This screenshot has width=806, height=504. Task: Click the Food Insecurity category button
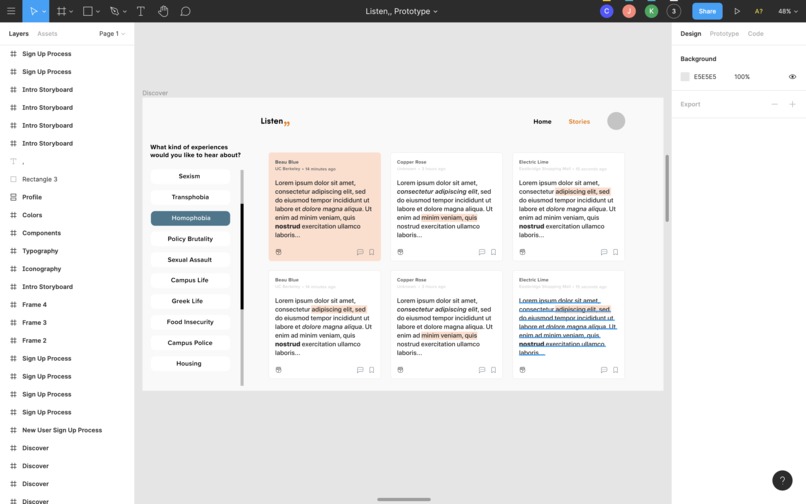click(190, 322)
